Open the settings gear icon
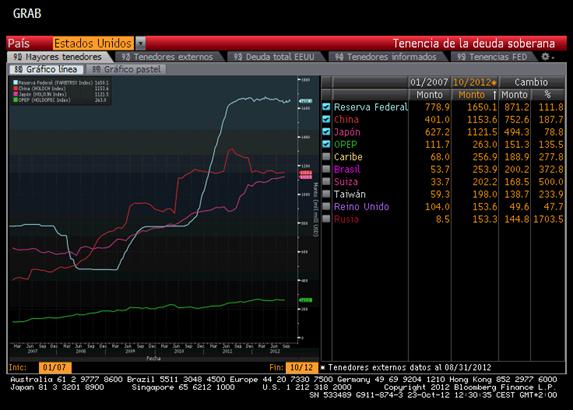 tap(546, 57)
